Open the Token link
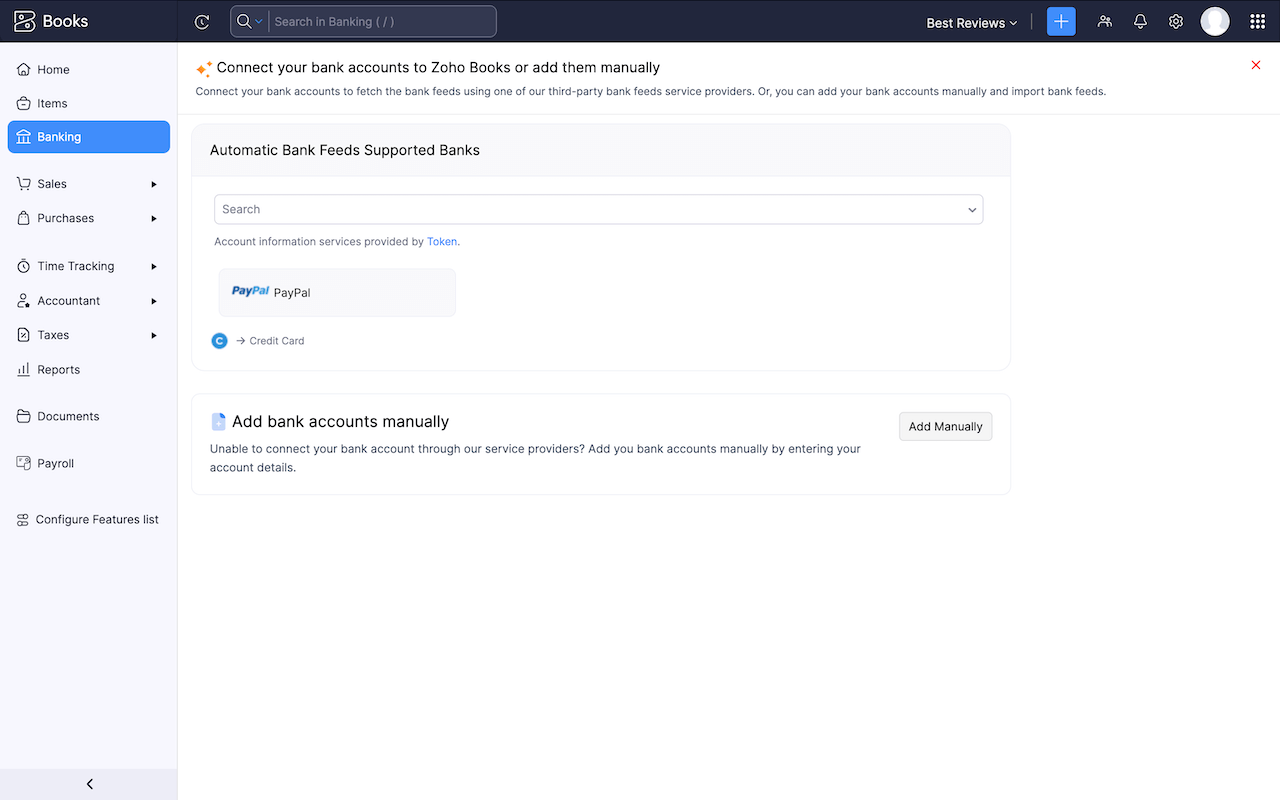Screen dimensions: 1280x800 (x=441, y=241)
